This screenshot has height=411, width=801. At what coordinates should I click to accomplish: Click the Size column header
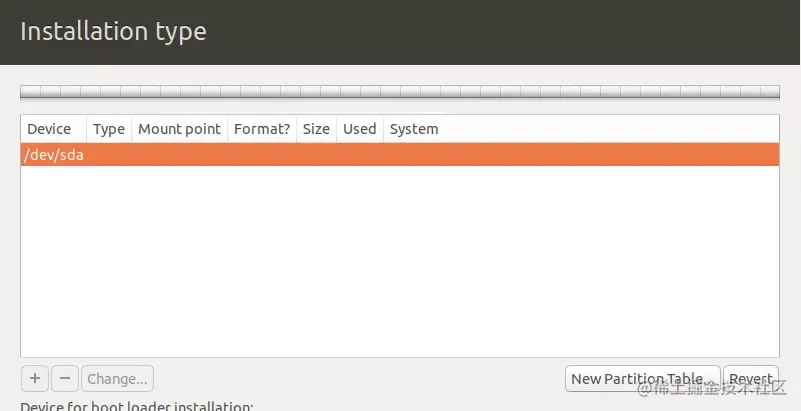pos(316,129)
